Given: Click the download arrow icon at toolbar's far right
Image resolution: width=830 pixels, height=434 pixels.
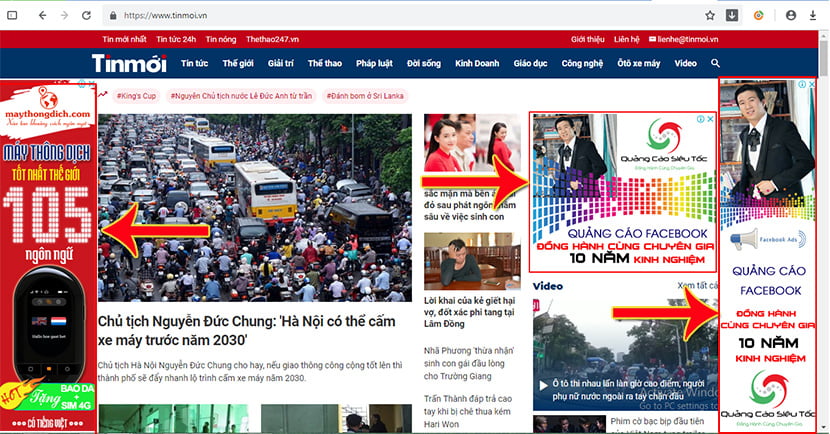Looking at the screenshot, I should [813, 15].
